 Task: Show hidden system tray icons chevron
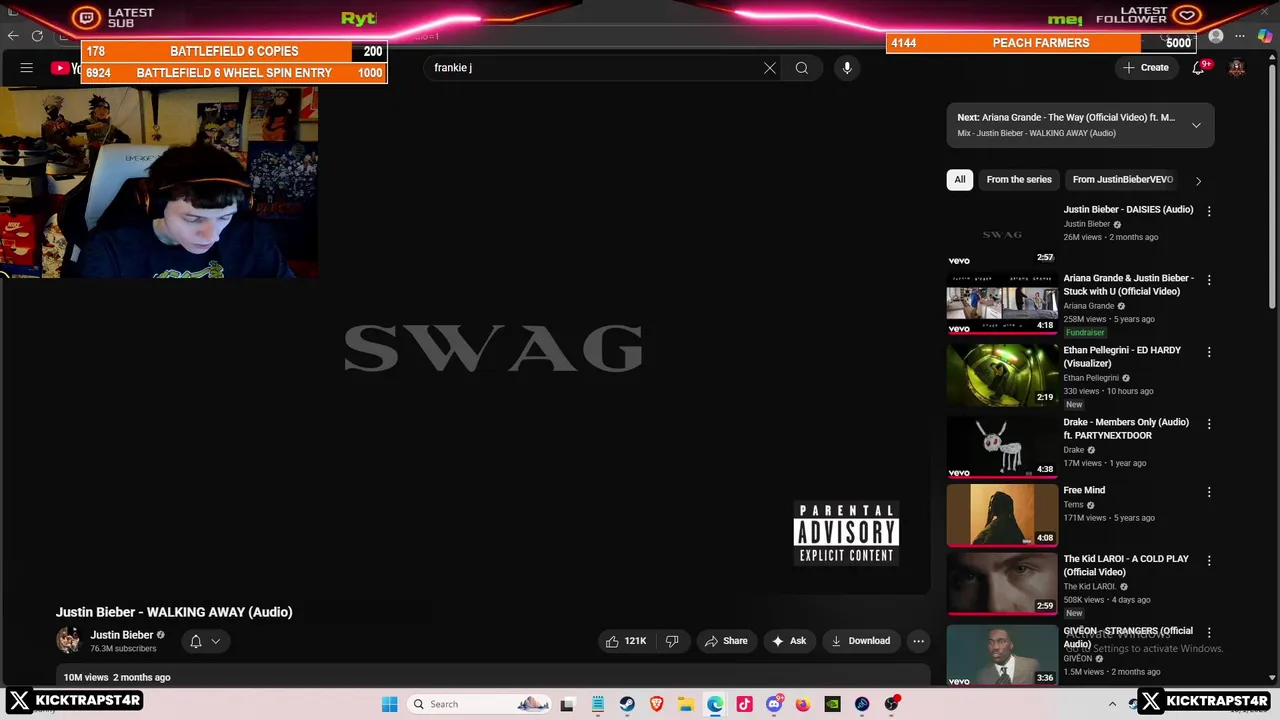tap(1112, 704)
